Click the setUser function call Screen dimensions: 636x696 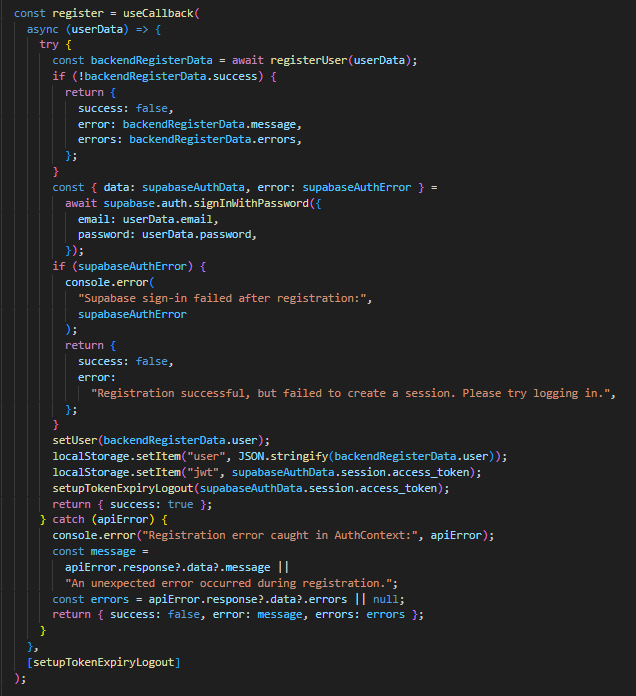tap(75, 440)
